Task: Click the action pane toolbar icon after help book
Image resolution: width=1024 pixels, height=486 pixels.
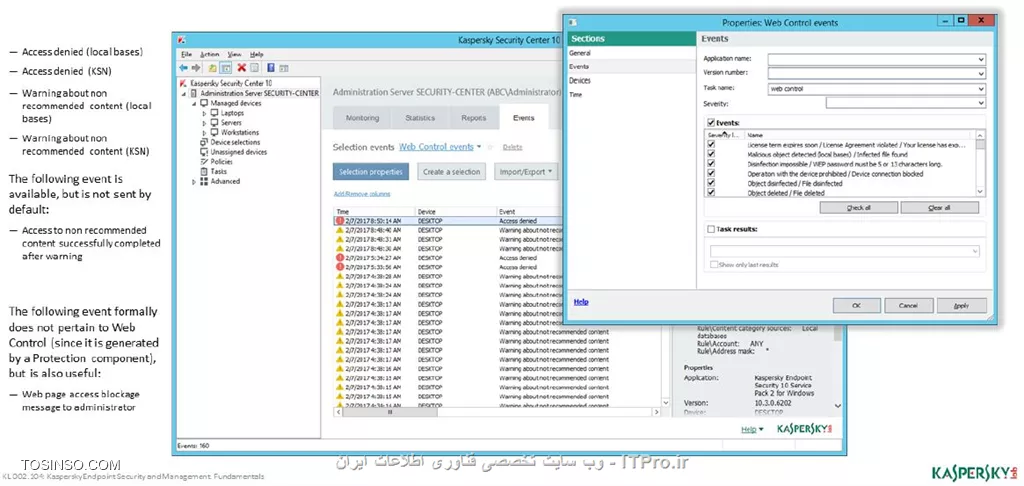Action: pos(284,67)
